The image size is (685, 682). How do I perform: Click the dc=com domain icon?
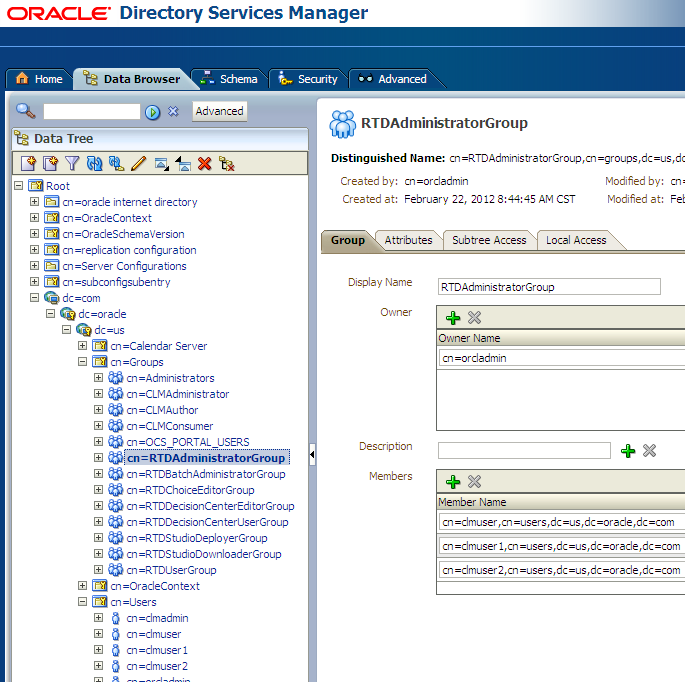52,298
